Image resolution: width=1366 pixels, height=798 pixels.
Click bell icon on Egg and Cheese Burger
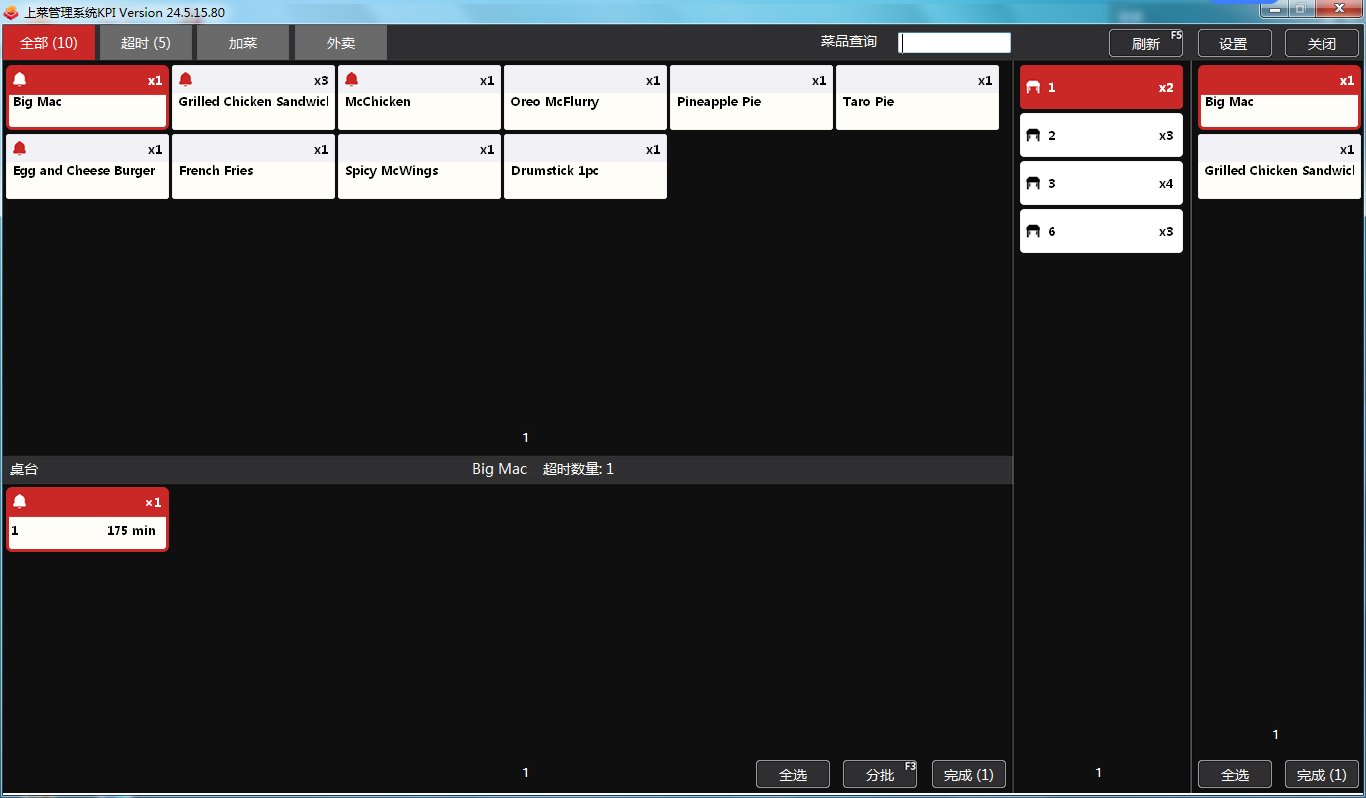coord(20,149)
